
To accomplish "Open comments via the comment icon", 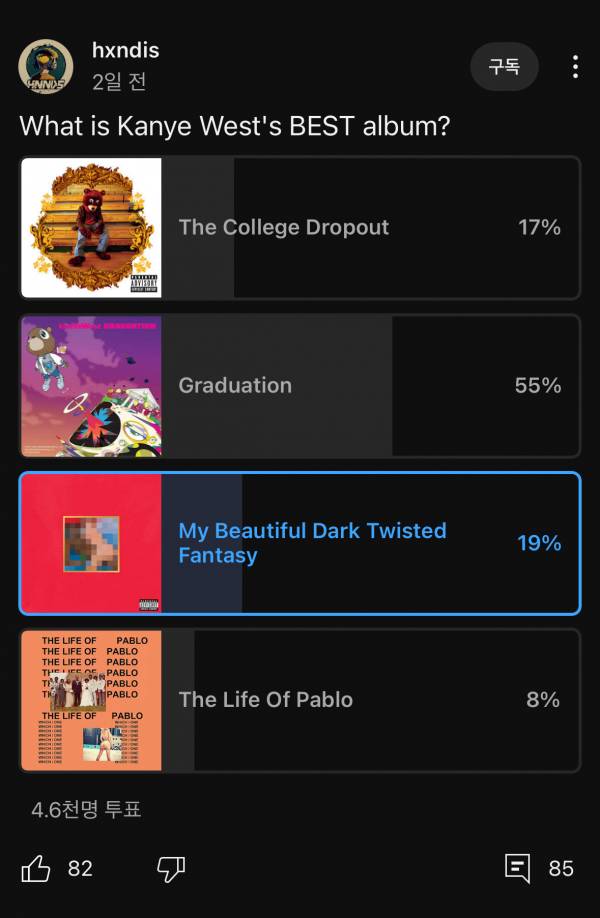I will click(x=517, y=868).
